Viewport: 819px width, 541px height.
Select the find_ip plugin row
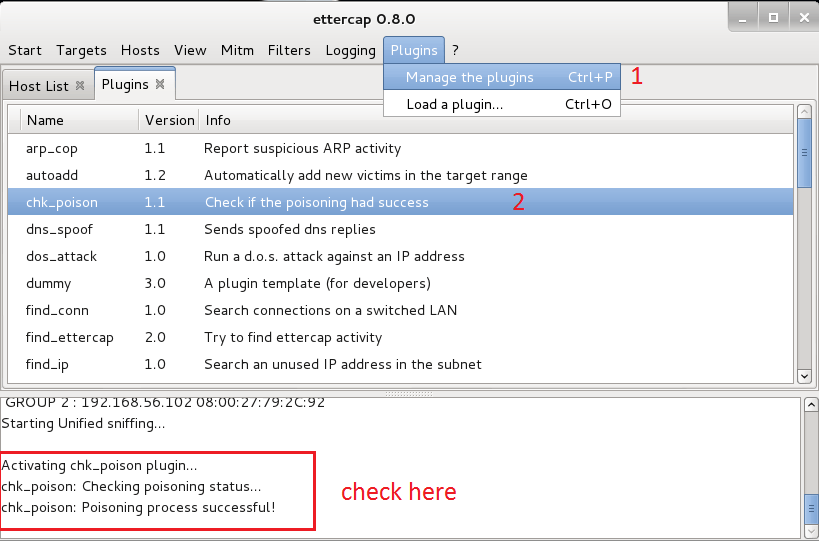tap(400, 364)
